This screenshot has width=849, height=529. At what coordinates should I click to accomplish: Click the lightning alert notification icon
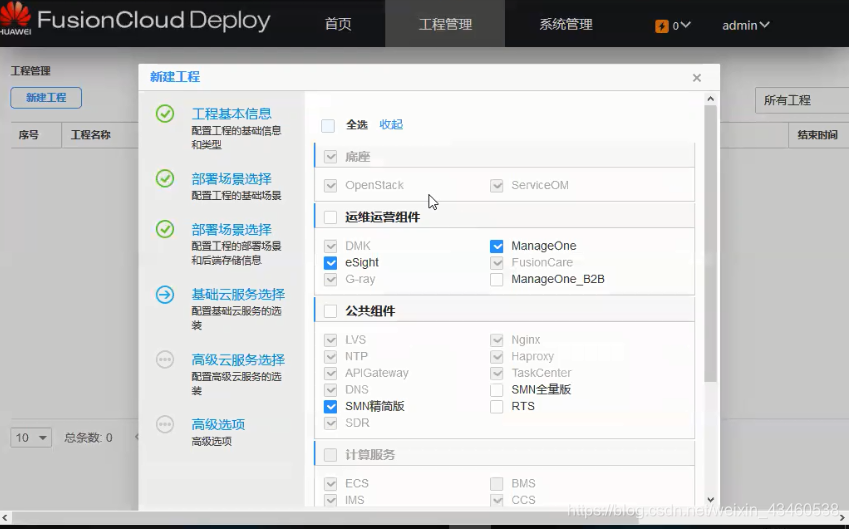click(662, 25)
